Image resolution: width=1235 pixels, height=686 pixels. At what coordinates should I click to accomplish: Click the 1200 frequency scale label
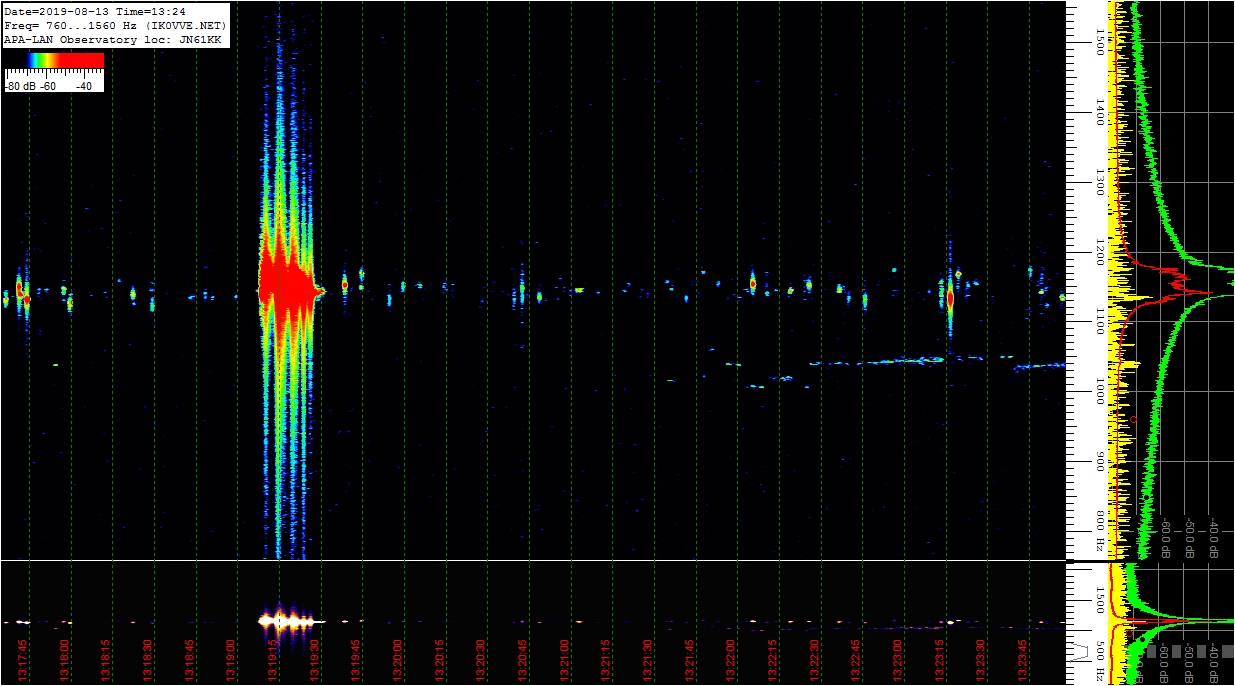tap(1099, 251)
